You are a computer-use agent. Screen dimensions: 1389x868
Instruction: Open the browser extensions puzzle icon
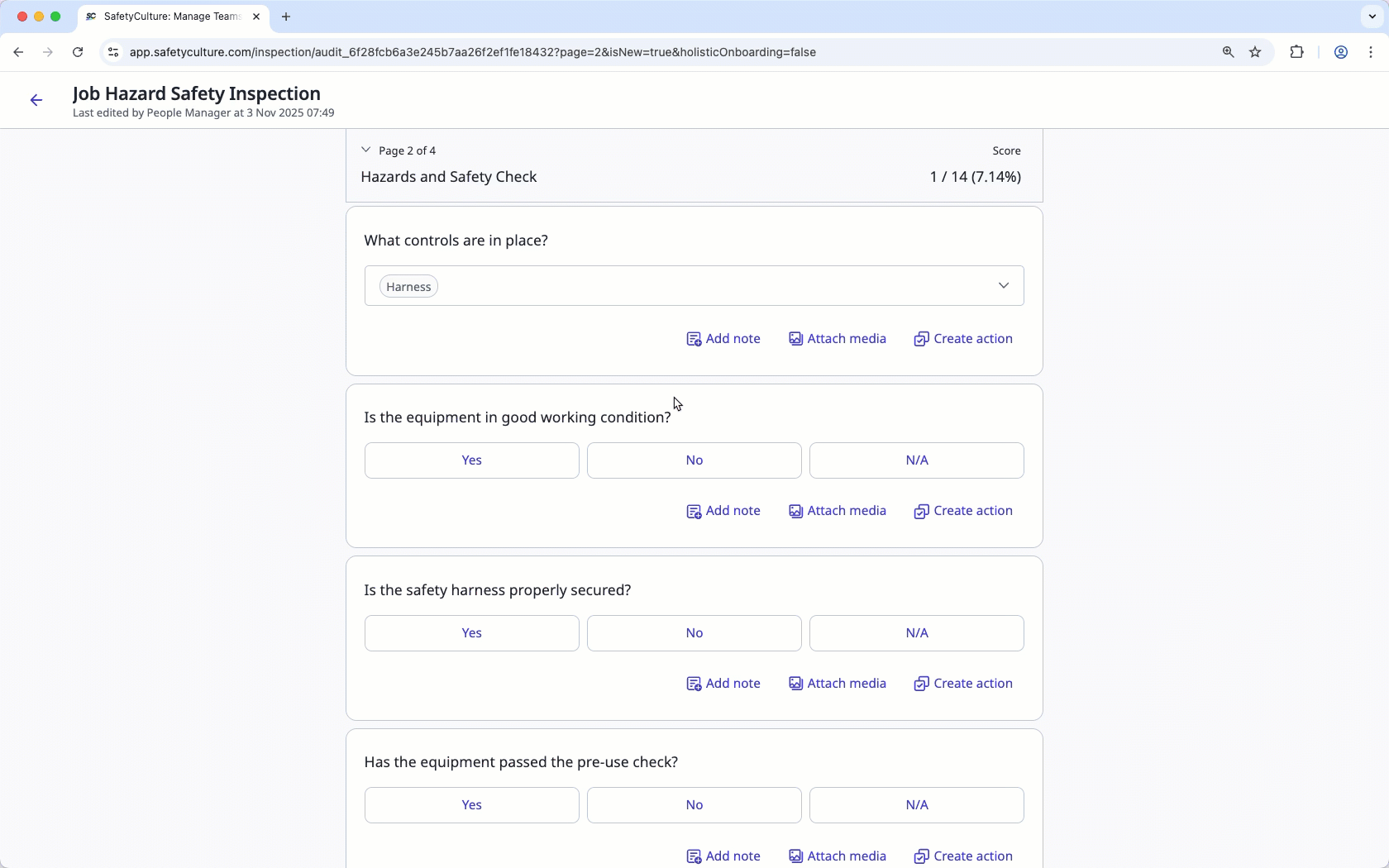tap(1296, 52)
